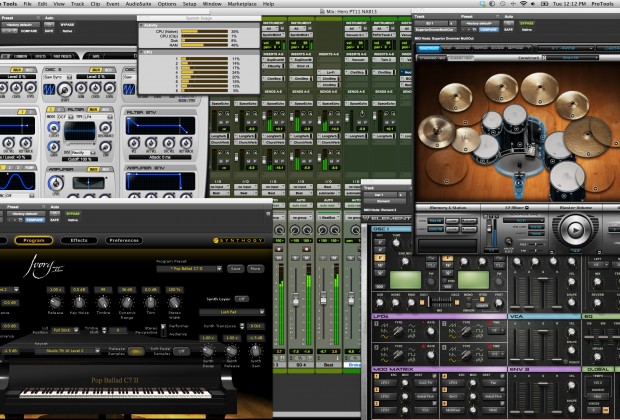The height and width of the screenshot is (420, 620).
Task: Toggle BYPASS in the Superior Drummer header
Action: 527,23
